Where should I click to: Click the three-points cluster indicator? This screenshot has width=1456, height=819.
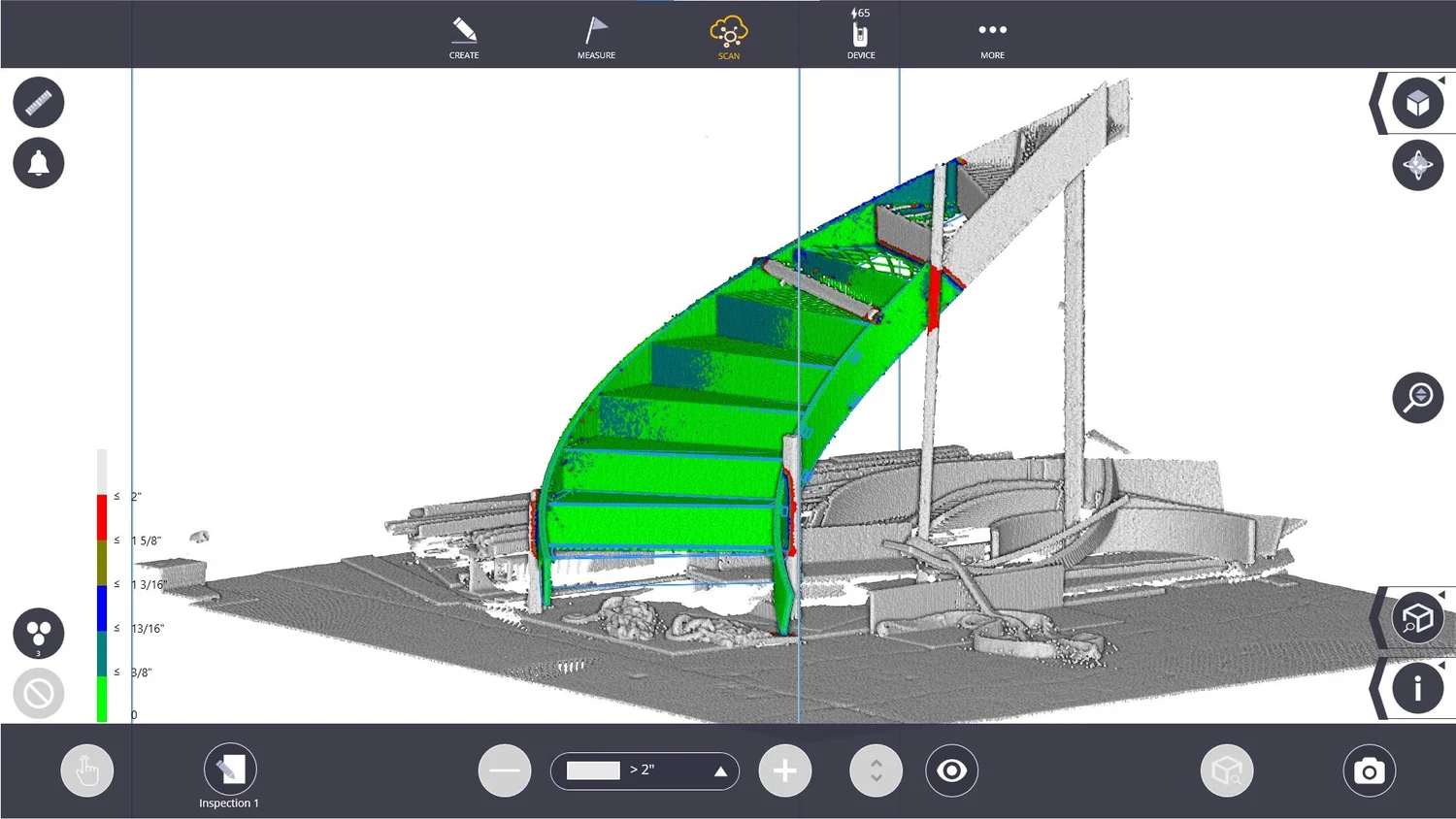point(38,633)
